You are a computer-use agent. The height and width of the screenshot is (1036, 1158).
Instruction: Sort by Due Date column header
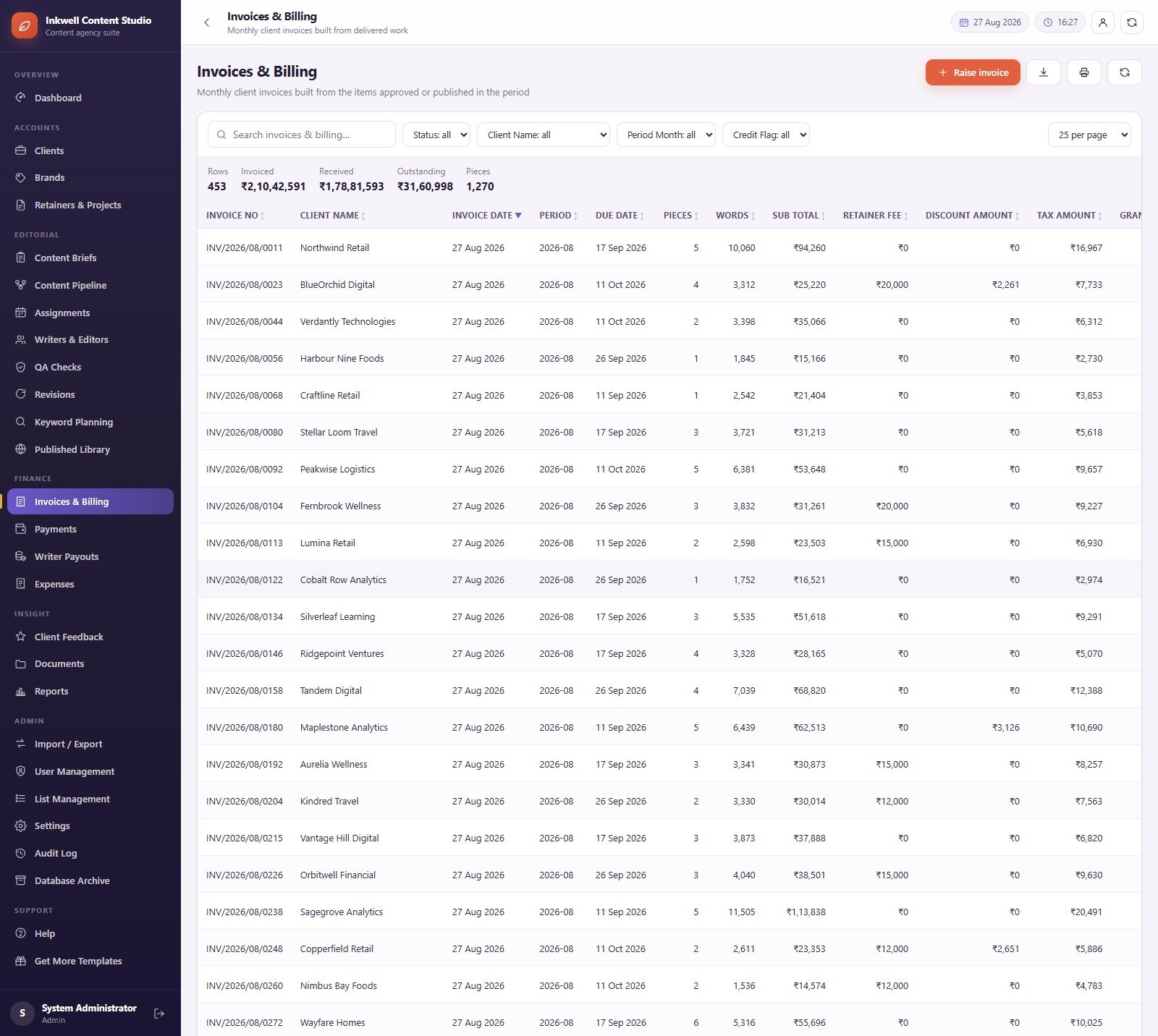click(620, 216)
